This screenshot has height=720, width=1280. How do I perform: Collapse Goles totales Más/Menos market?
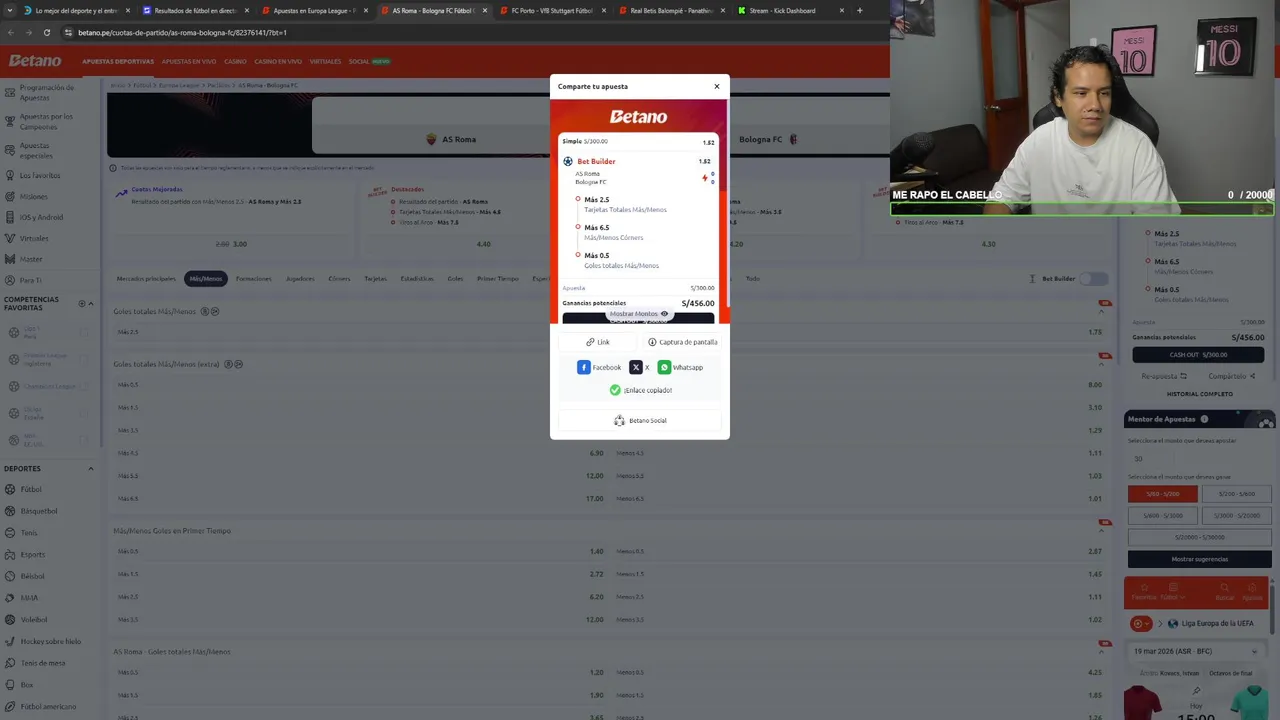coord(1101,312)
